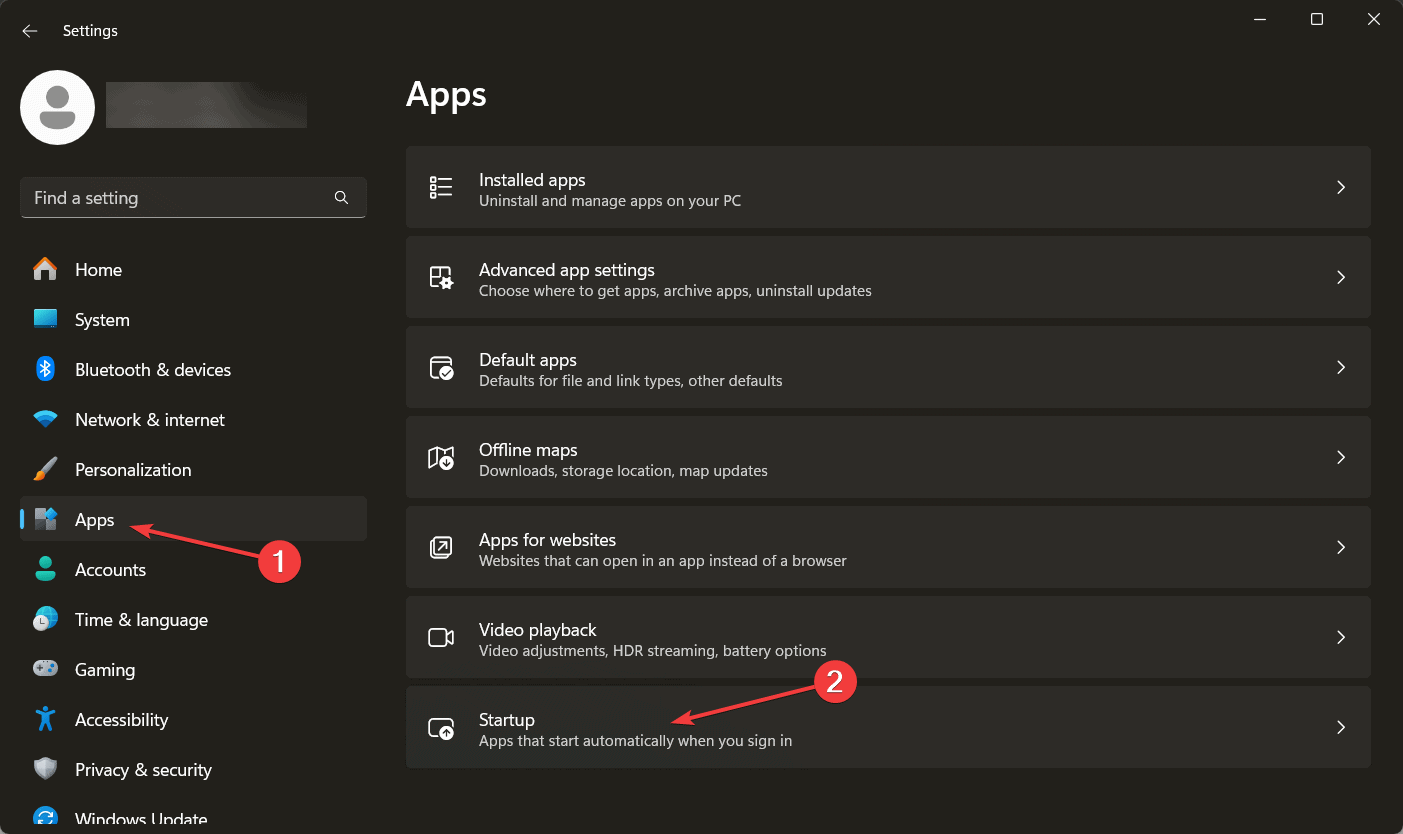Open Accounts settings
This screenshot has height=834, width=1403.
coord(193,570)
